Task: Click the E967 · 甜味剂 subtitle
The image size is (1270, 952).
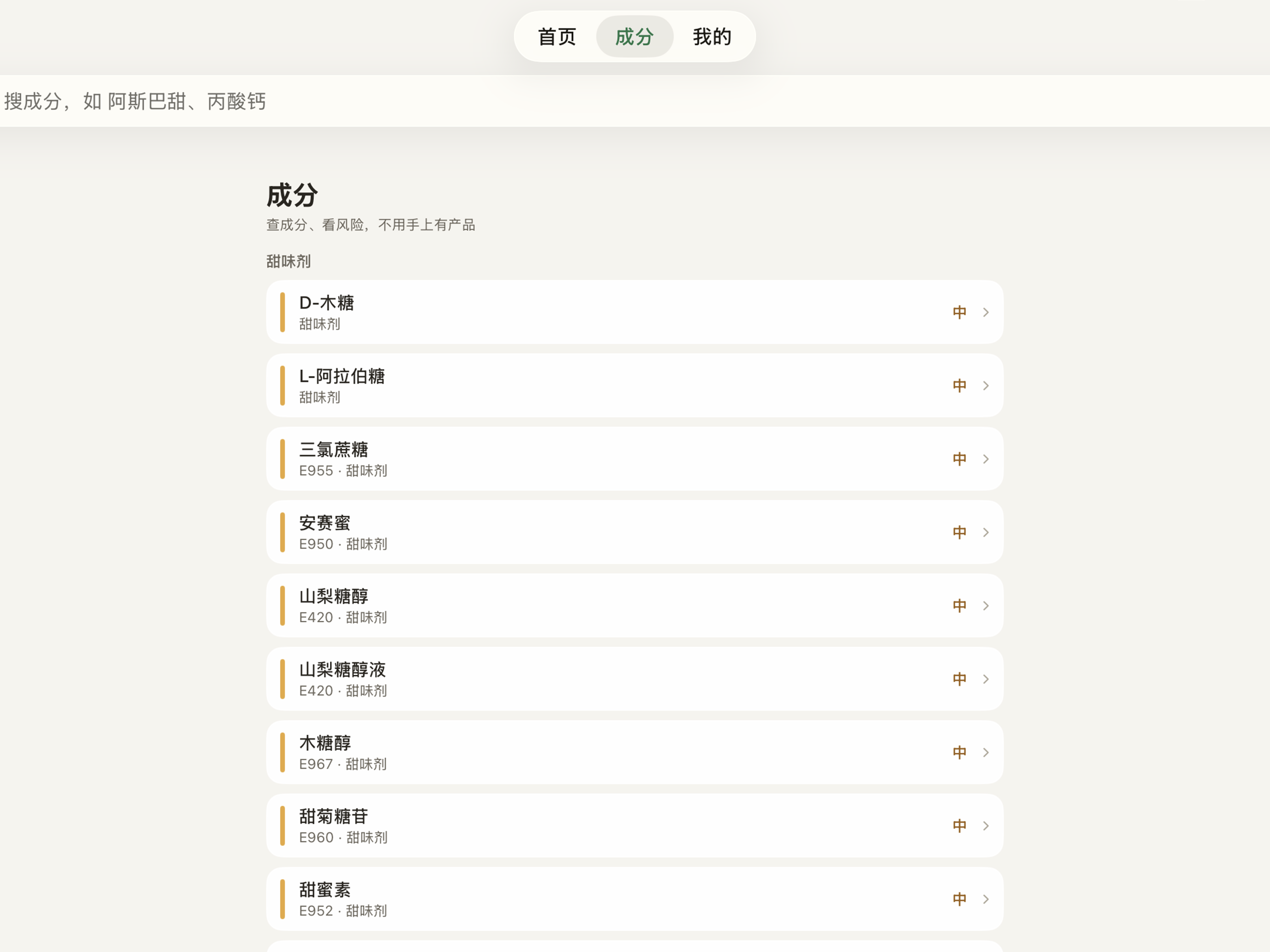Action: 343,764
